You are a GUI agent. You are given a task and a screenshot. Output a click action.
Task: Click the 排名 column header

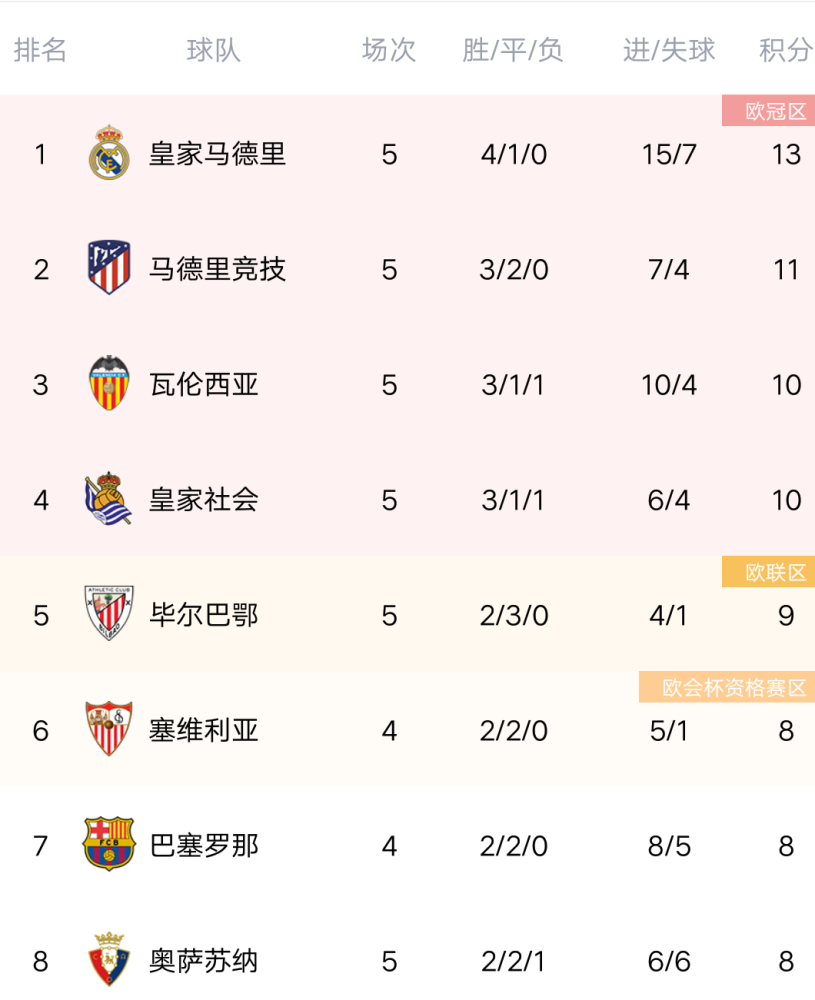click(x=40, y=50)
